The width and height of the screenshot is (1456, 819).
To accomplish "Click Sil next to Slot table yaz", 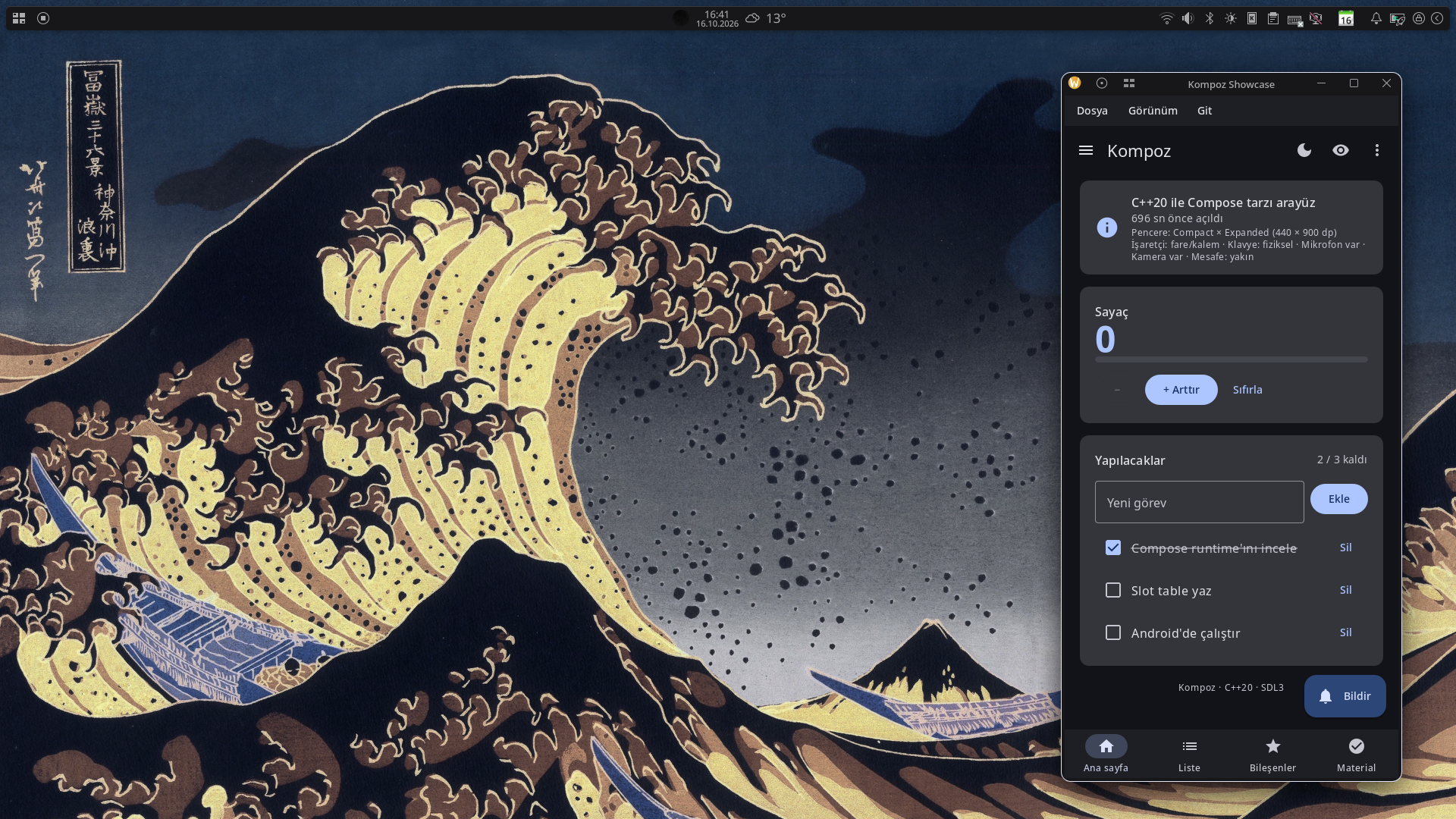I will [1346, 590].
